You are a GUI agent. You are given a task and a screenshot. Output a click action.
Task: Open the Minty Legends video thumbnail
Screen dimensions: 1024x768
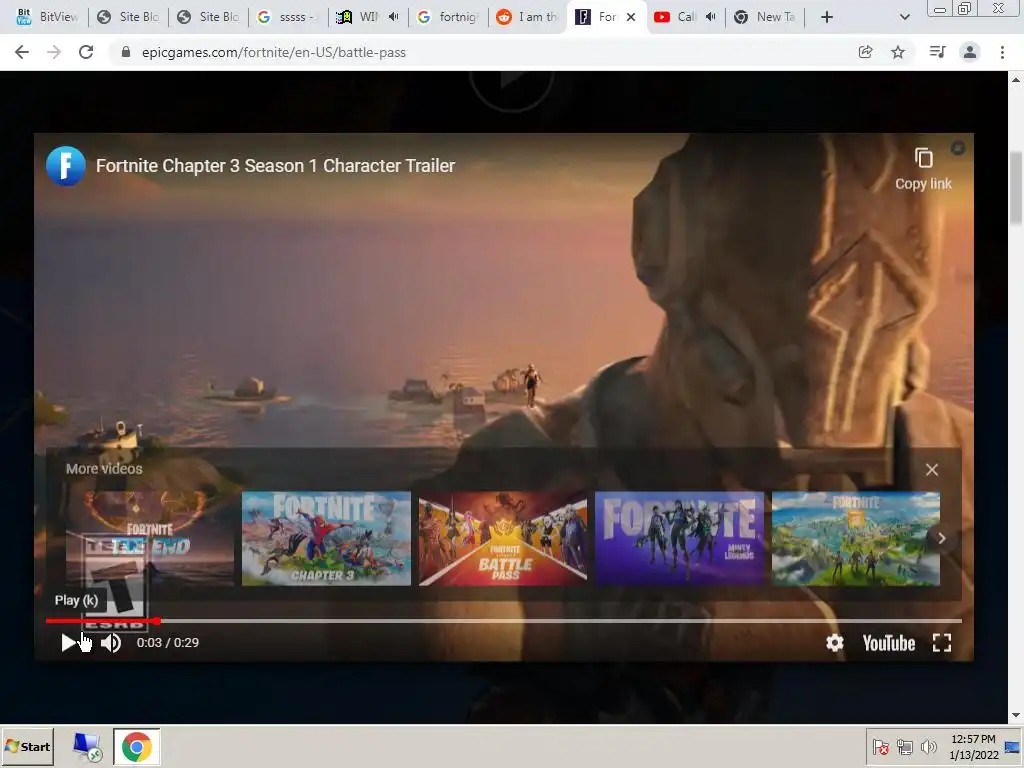click(x=680, y=538)
